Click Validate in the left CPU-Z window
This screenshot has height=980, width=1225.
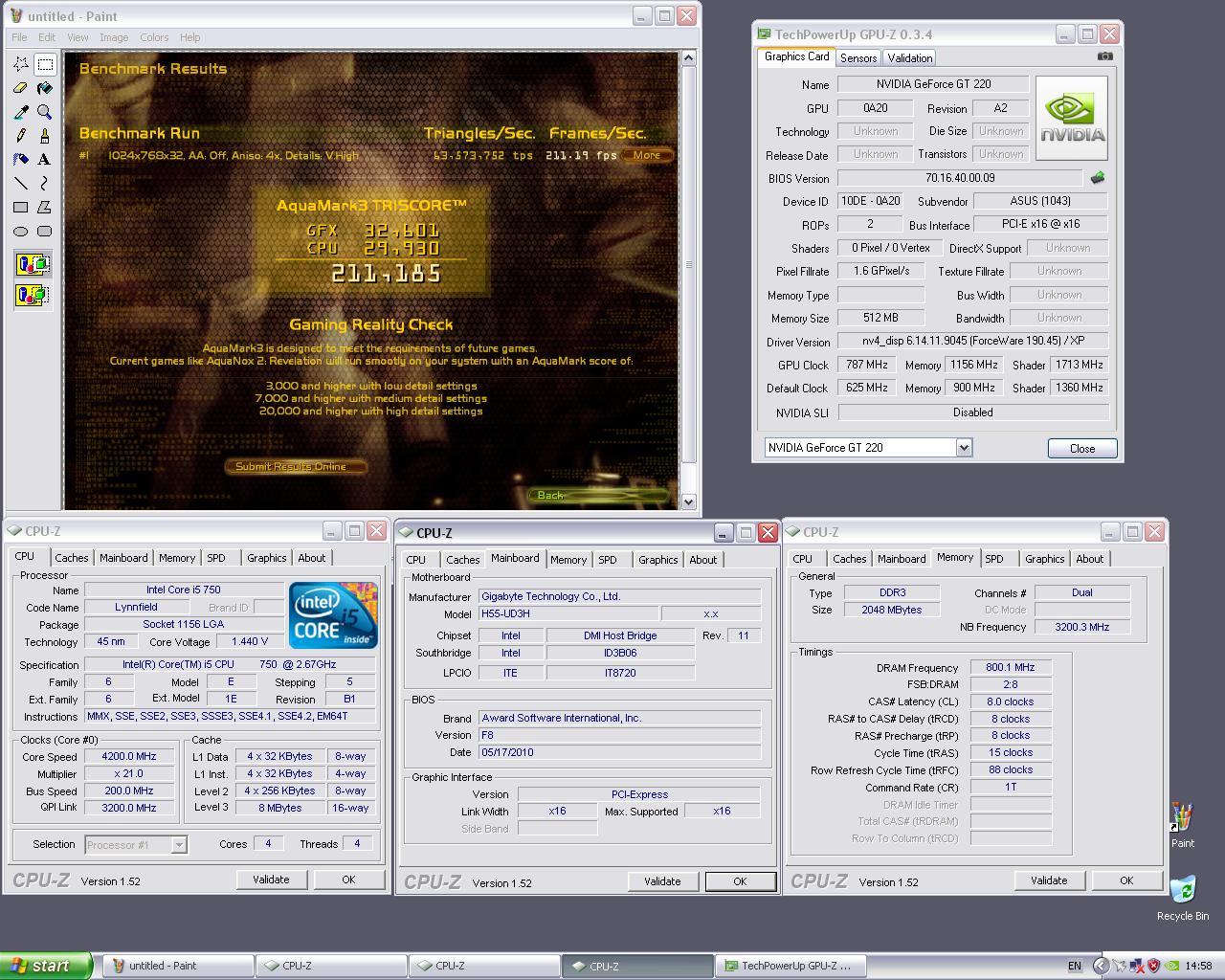coord(271,880)
